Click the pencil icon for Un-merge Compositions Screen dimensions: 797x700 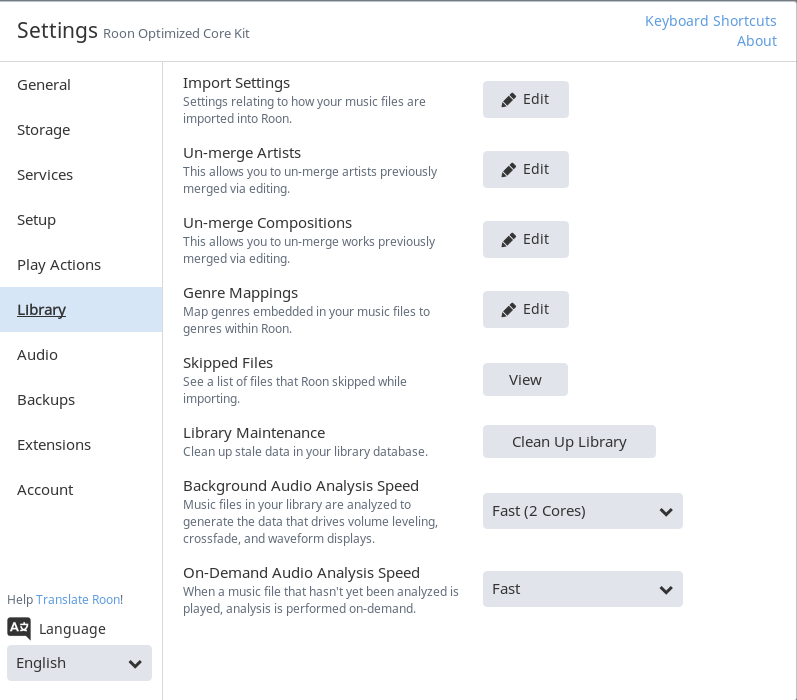tap(509, 240)
